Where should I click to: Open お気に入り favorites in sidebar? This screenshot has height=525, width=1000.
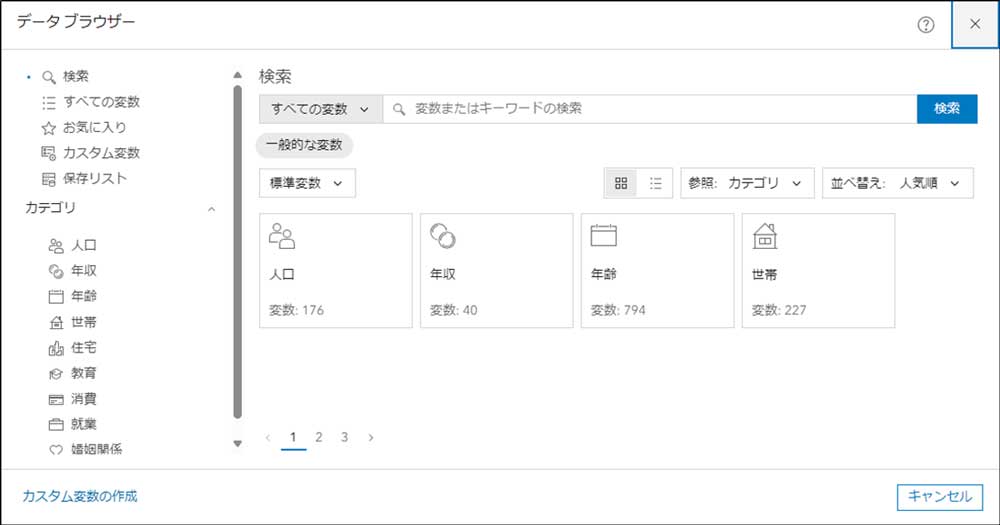click(x=94, y=128)
